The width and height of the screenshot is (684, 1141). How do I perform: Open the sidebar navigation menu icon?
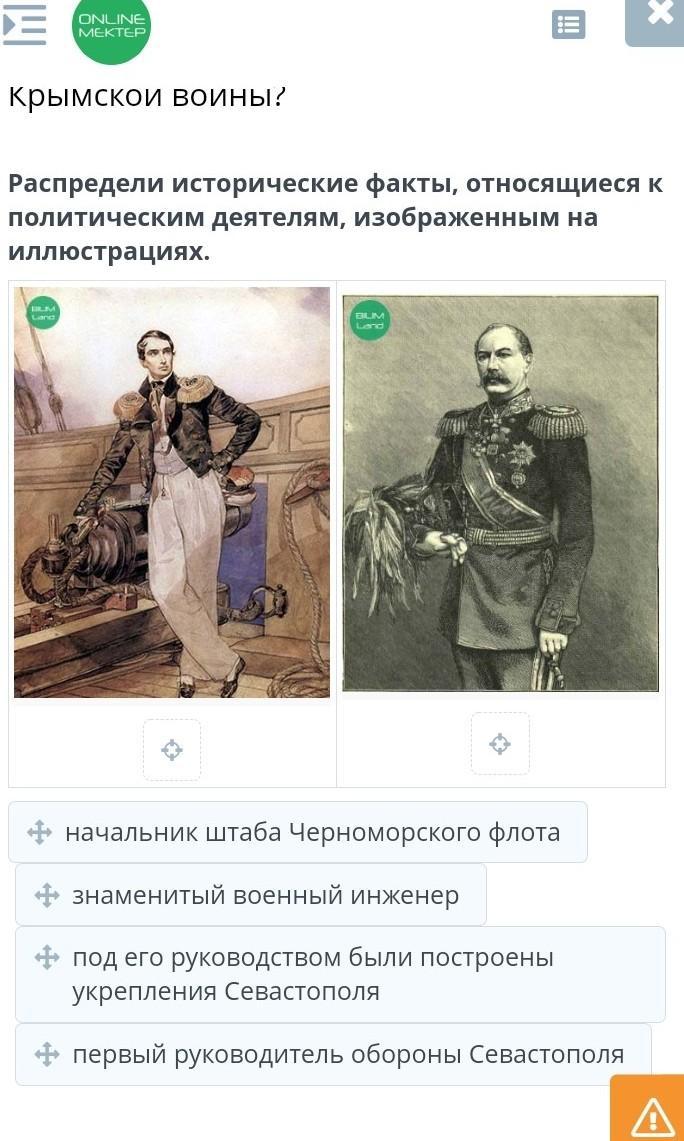(x=23, y=25)
